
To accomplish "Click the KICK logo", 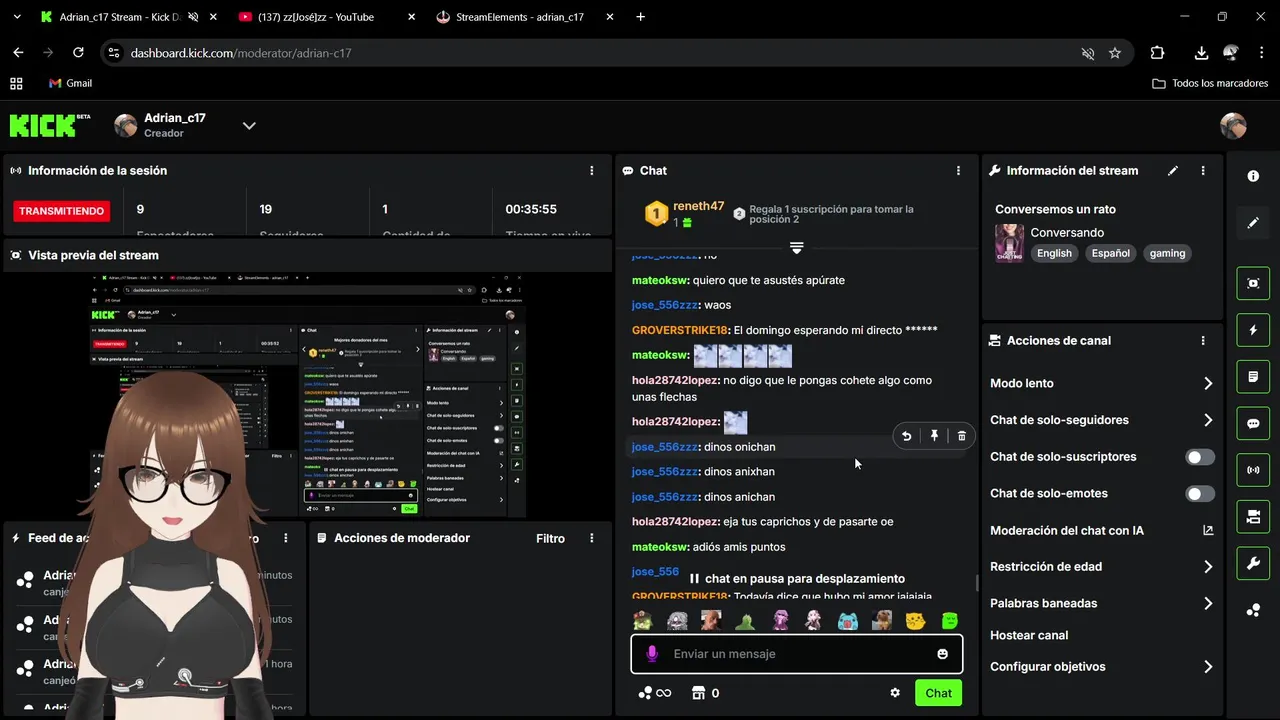I will (x=49, y=125).
